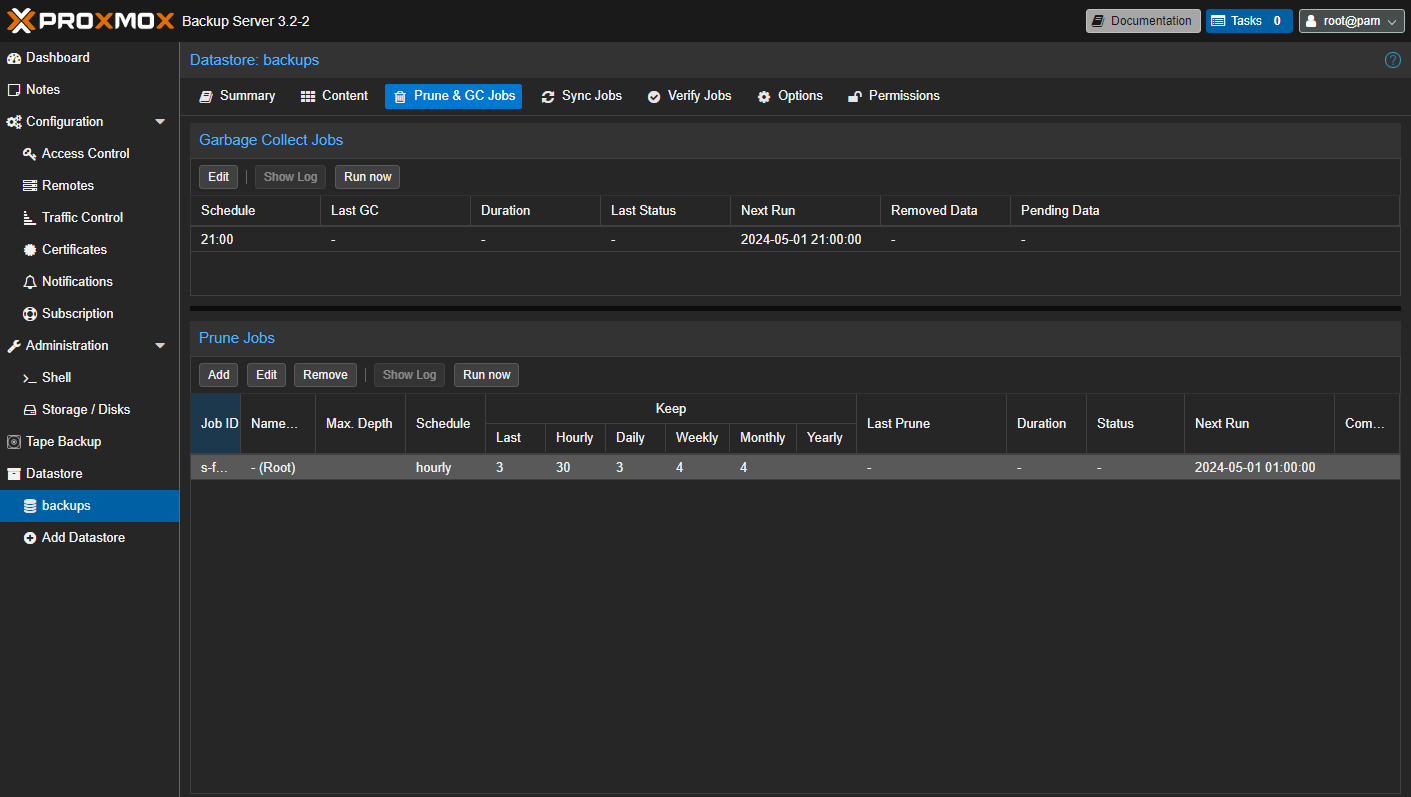Open the Sync Jobs tab

click(x=581, y=96)
